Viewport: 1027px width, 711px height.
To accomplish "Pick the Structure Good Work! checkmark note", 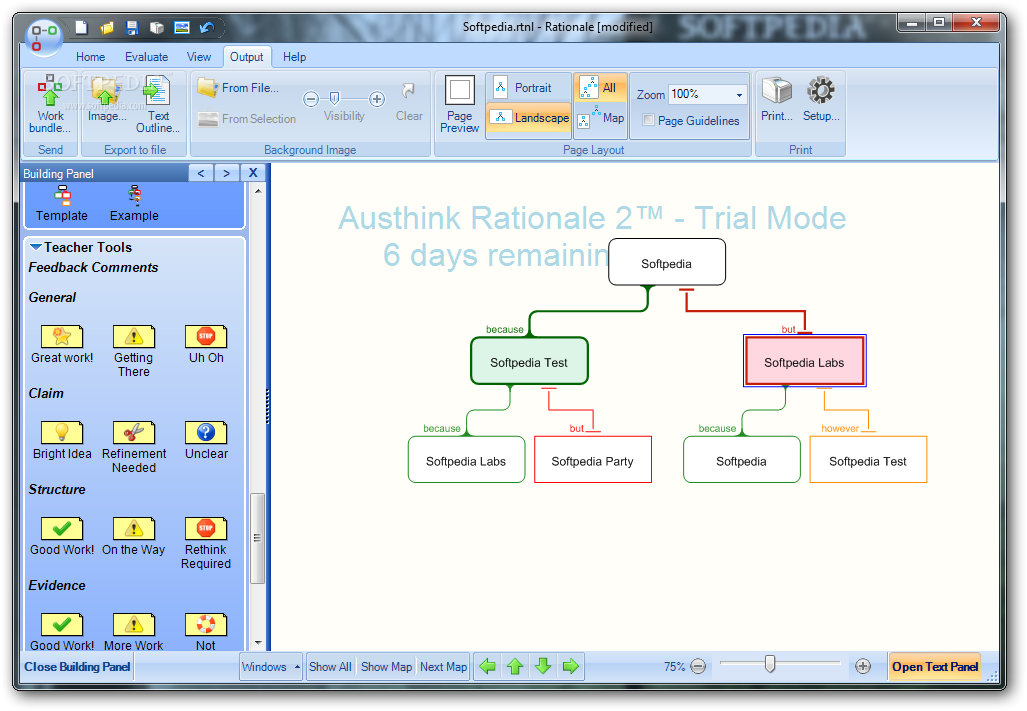I will 62,537.
